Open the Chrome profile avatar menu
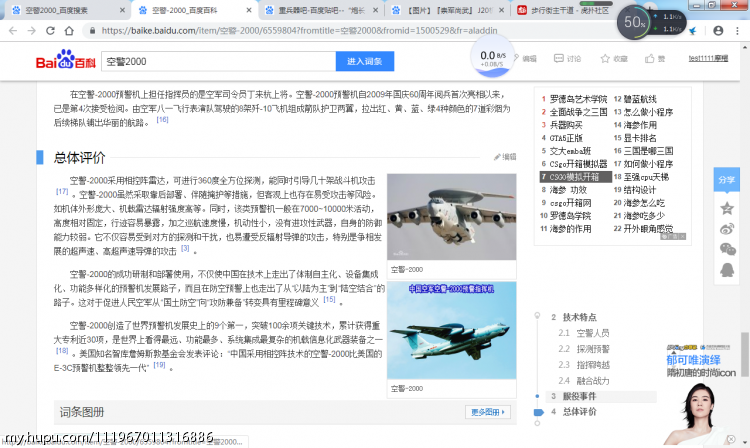 point(718,31)
